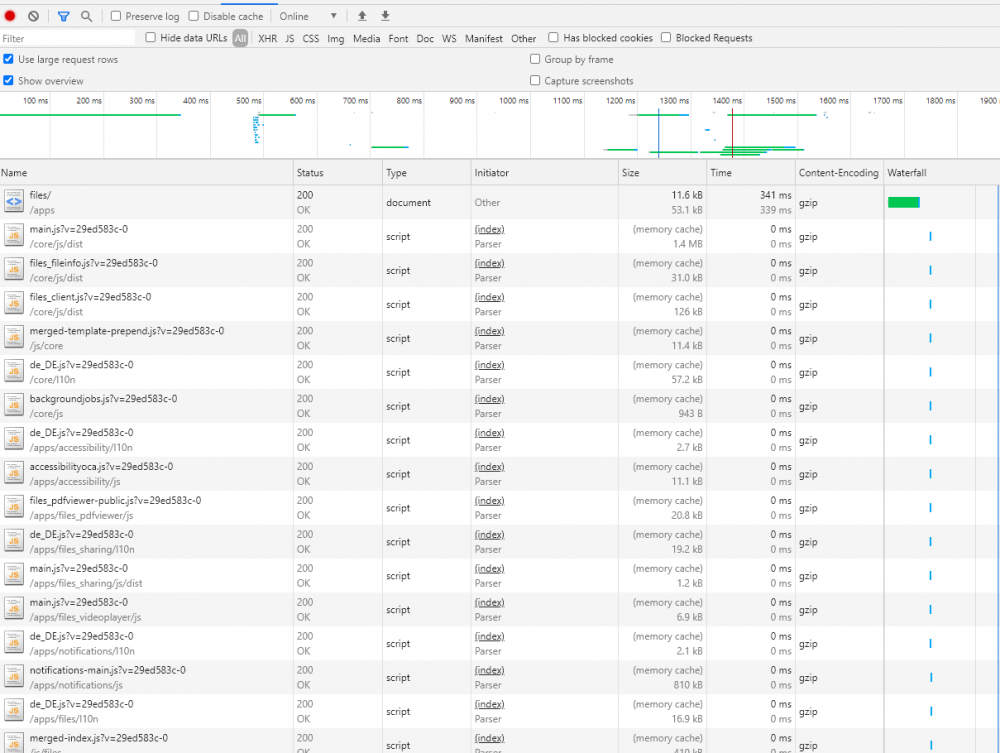
Task: Import HAR file with upload arrow
Action: pyautogui.click(x=362, y=16)
